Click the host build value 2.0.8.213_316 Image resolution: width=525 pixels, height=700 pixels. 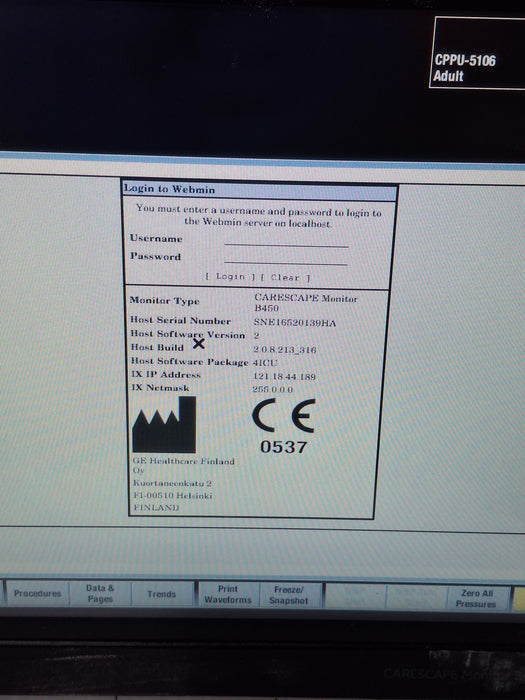(284, 350)
